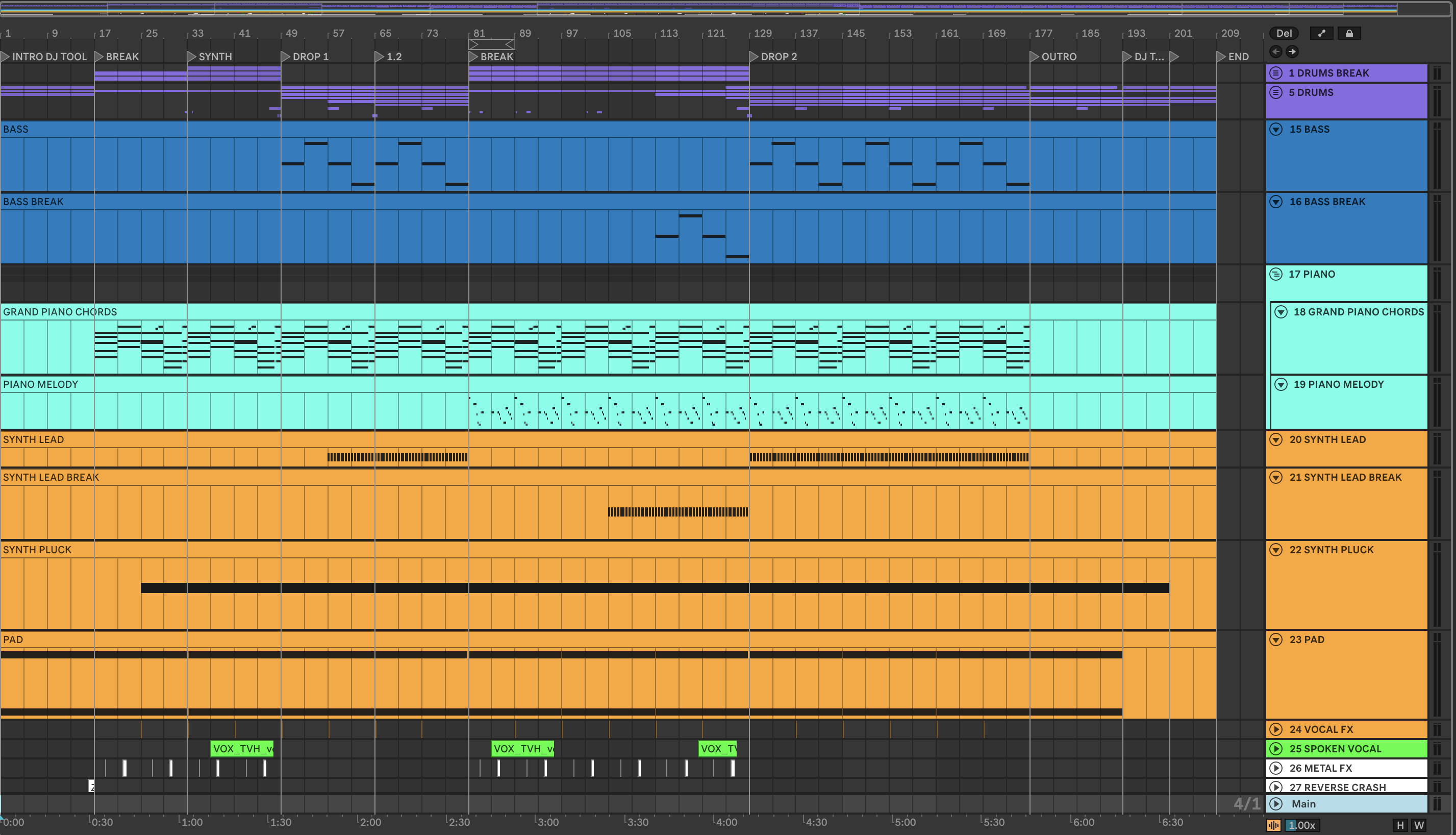The height and width of the screenshot is (835, 1456).
Task: Click the DROP 2 locator arrow
Action: 755,57
